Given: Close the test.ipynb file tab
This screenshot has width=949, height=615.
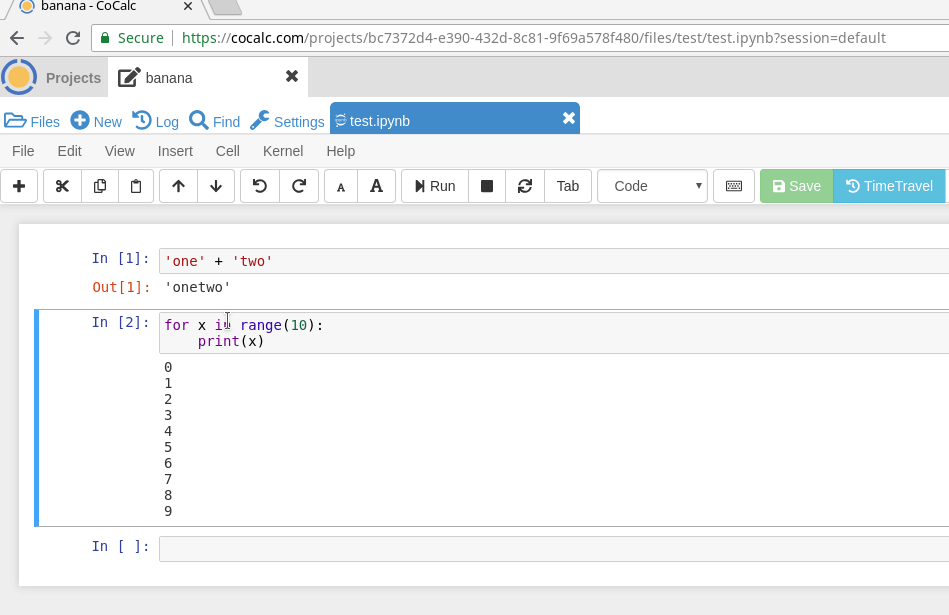Looking at the screenshot, I should pos(568,118).
